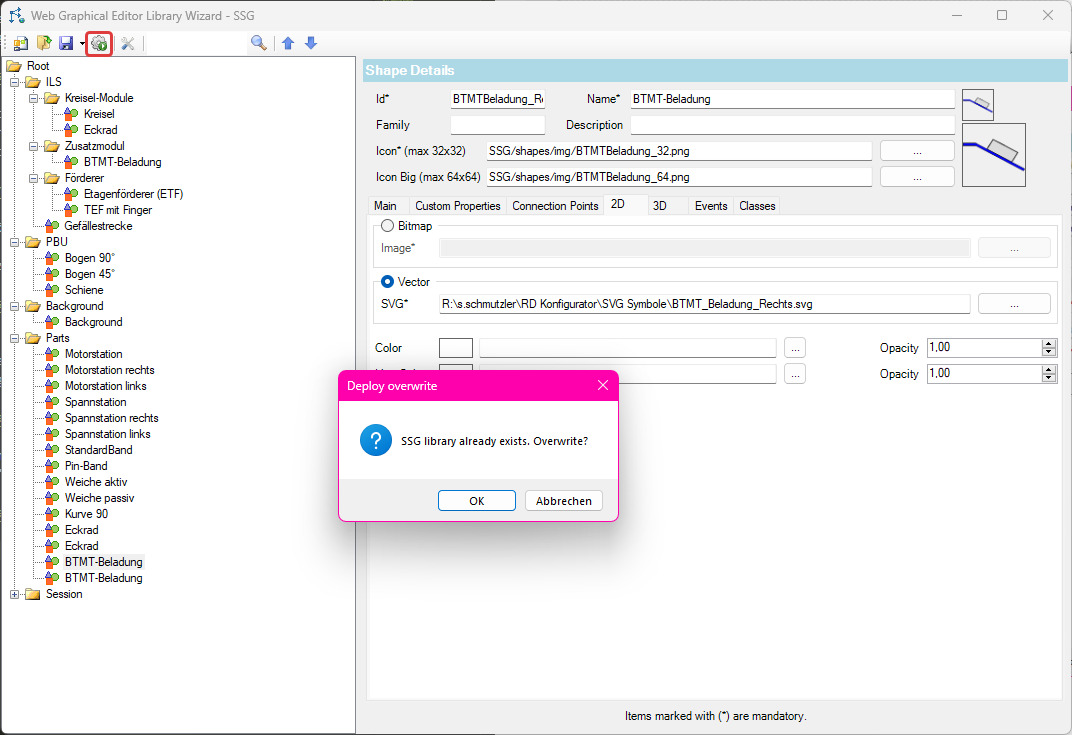1072x735 pixels.
Task: Click the shape icon beside TEF mit Finger
Action: click(71, 210)
